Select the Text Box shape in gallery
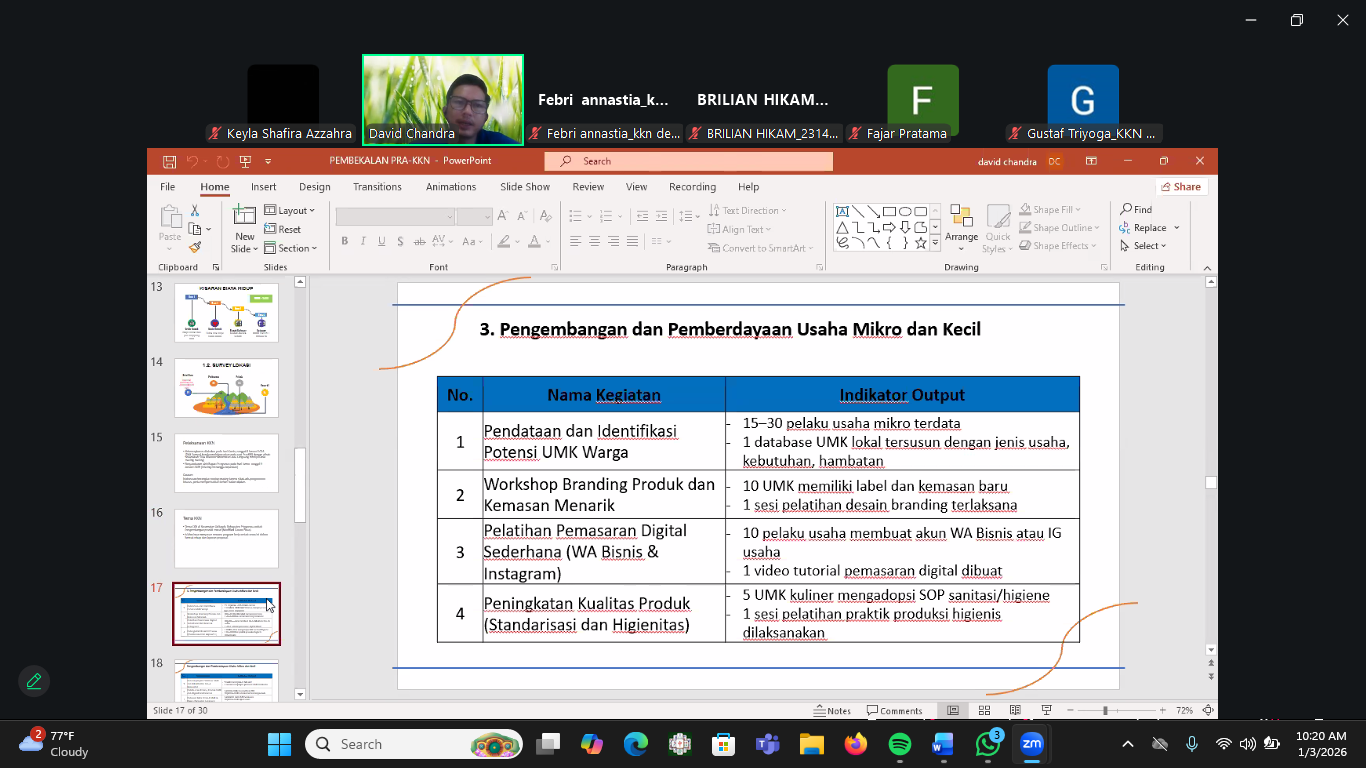The image size is (1366, 768). pos(842,211)
